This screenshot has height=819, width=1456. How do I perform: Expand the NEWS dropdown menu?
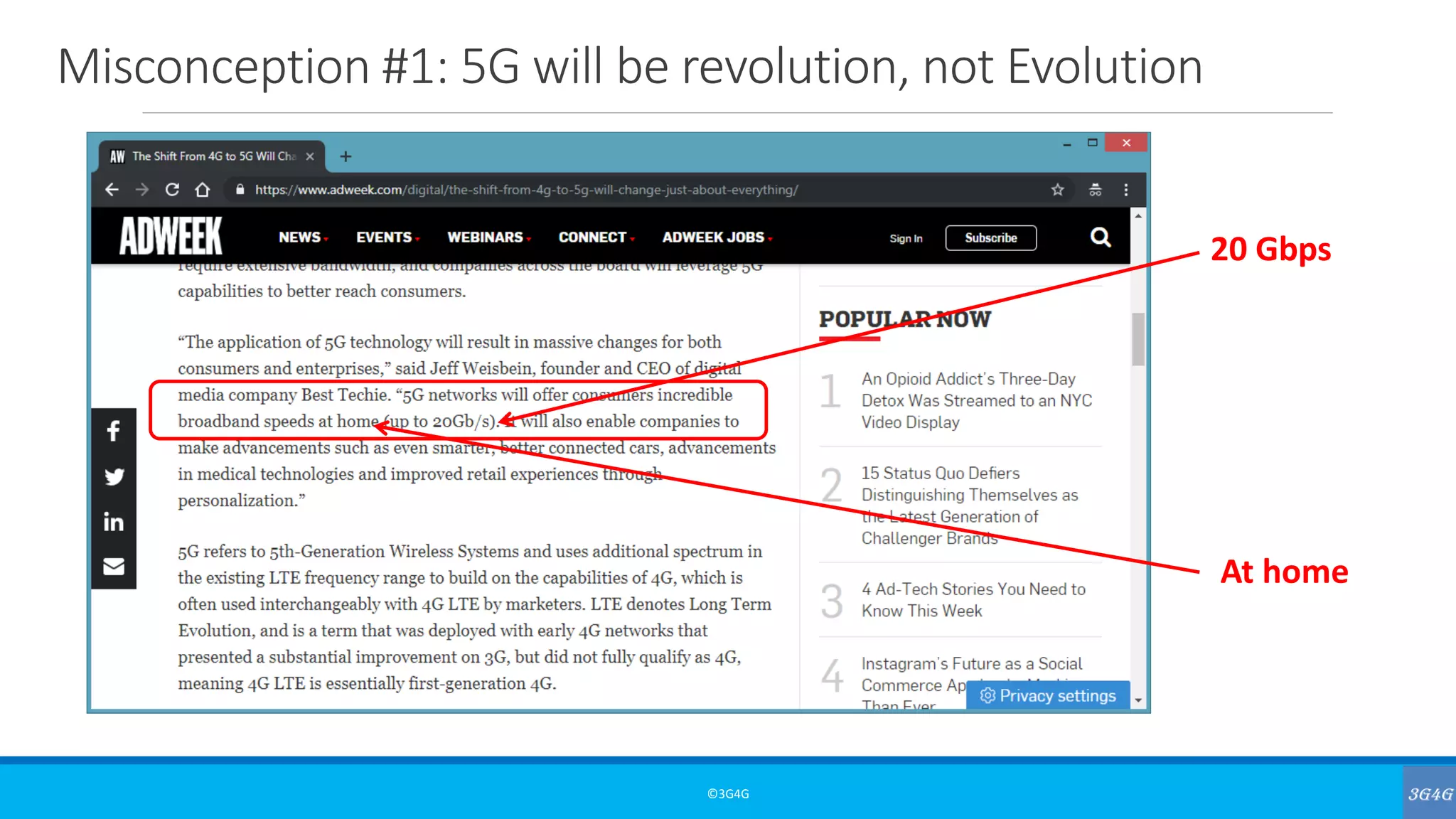tap(303, 237)
